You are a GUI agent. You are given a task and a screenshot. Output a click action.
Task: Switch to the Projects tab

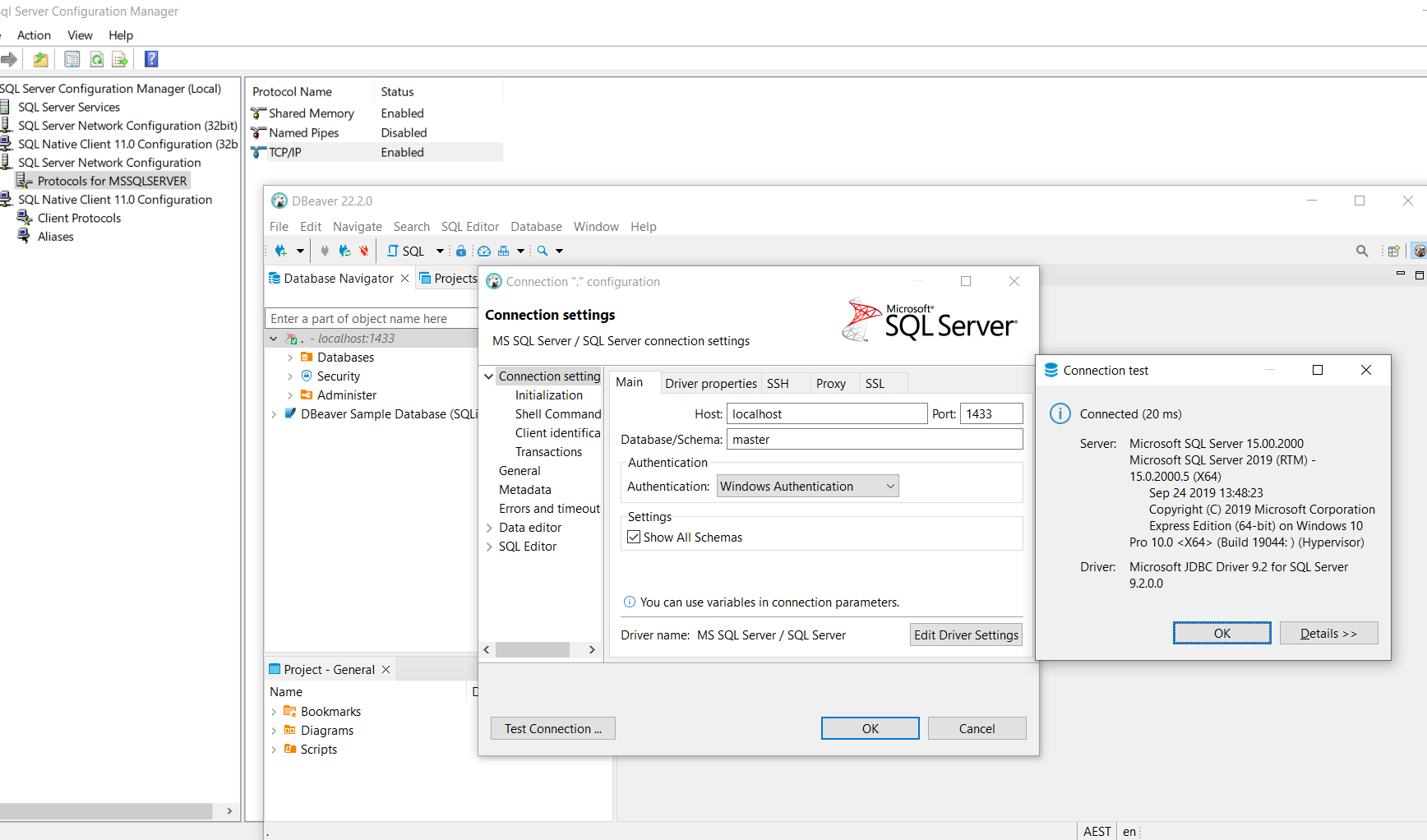(449, 279)
